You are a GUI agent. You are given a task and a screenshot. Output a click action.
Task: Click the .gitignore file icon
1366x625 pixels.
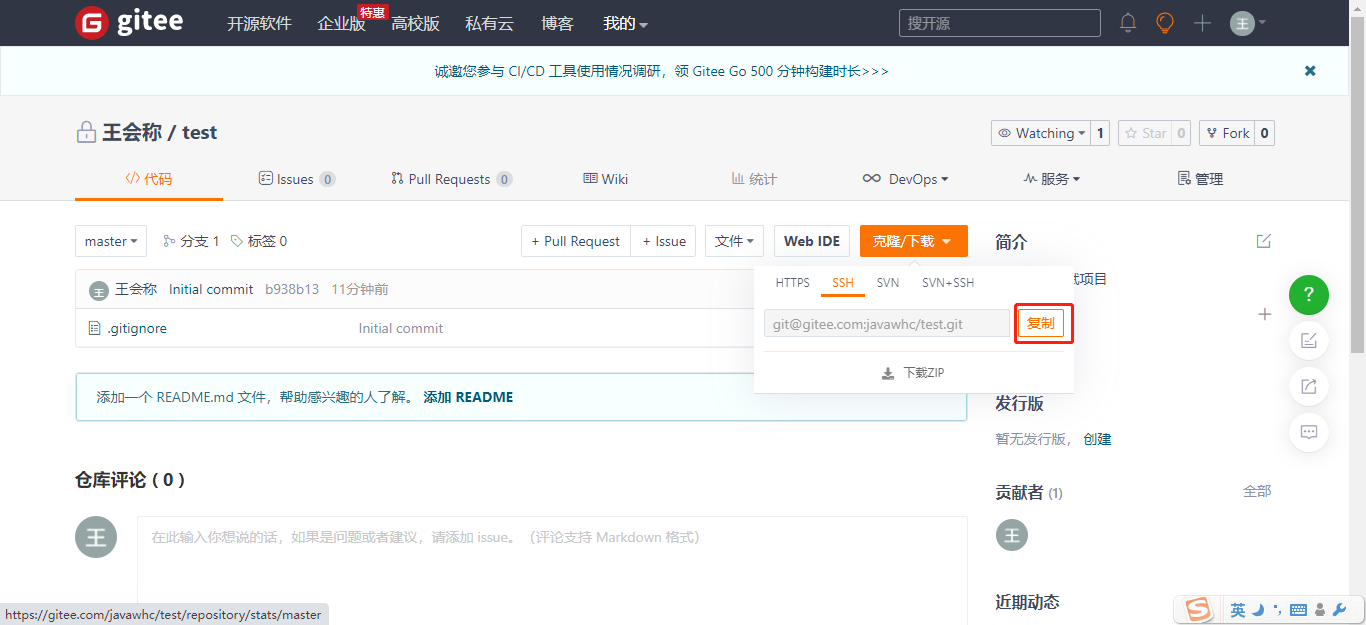tap(95, 328)
